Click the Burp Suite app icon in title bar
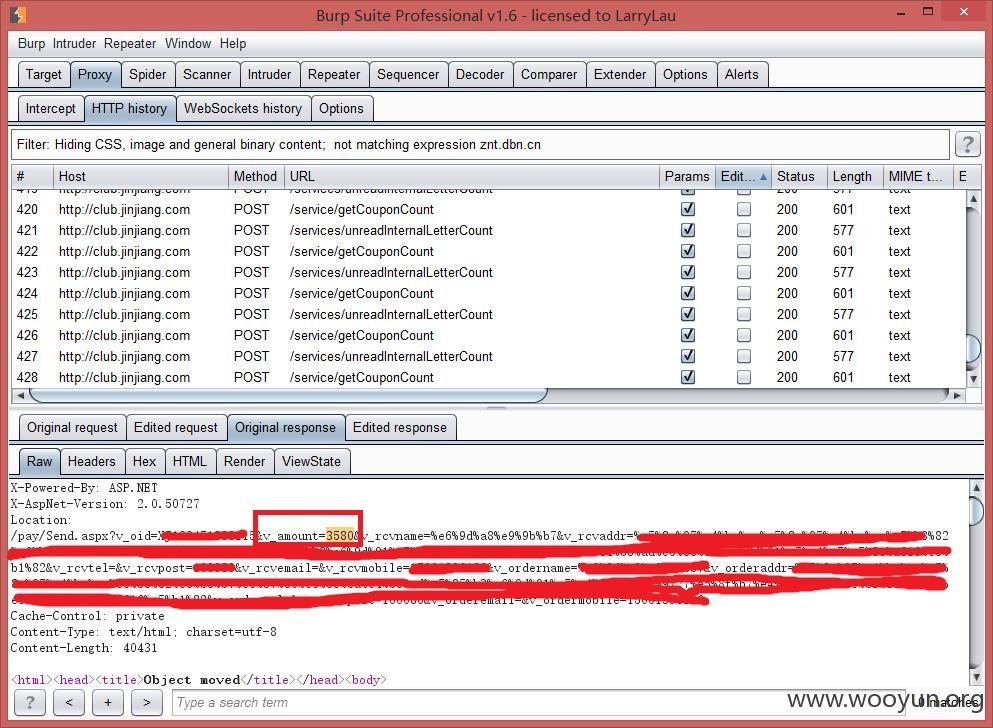Image resolution: width=993 pixels, height=728 pixels. 18,14
